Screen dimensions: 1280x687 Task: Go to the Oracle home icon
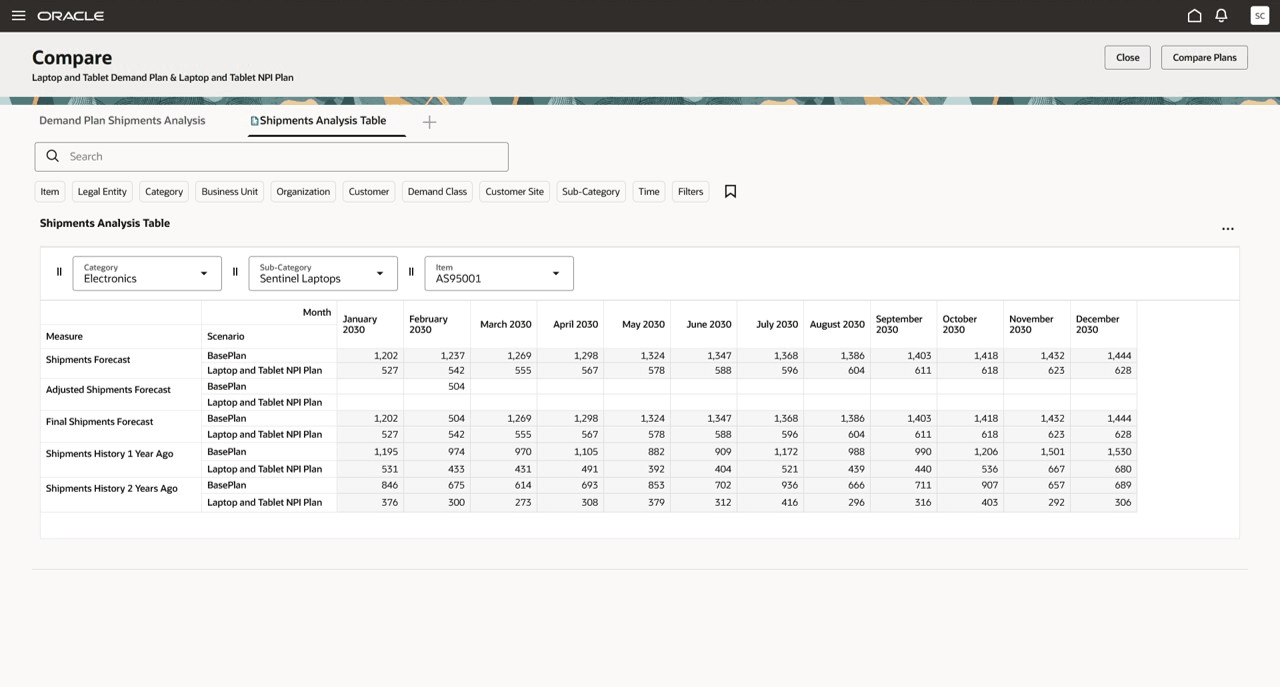[1194, 16]
